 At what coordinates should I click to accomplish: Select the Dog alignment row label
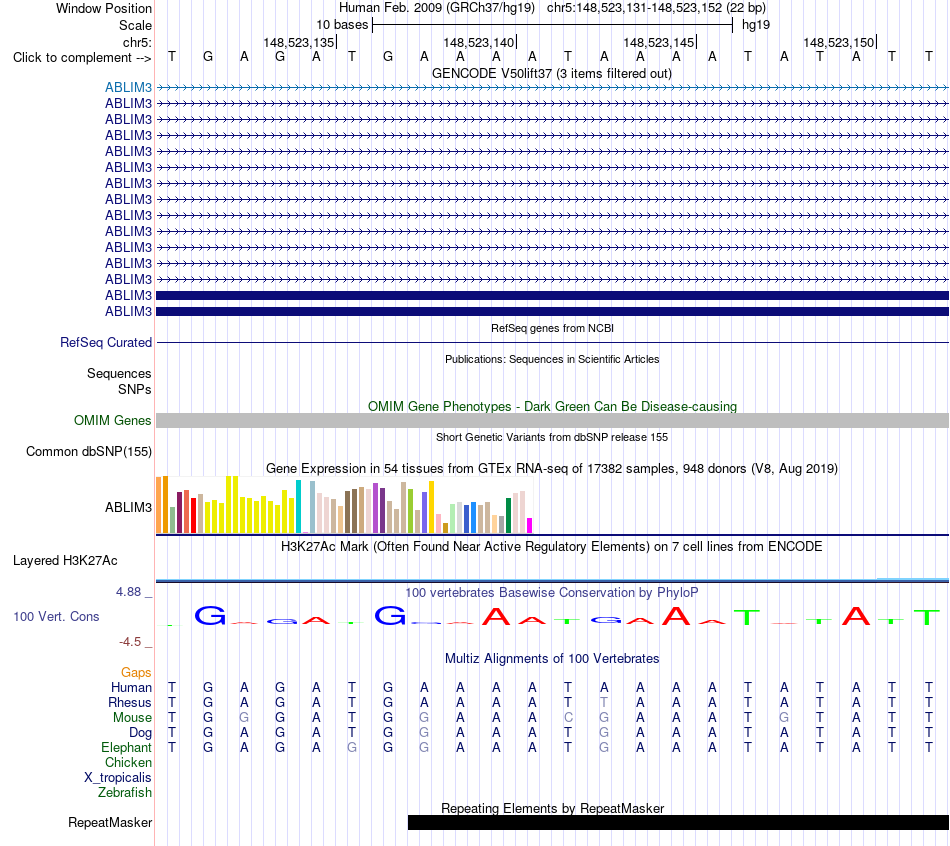(x=140, y=733)
